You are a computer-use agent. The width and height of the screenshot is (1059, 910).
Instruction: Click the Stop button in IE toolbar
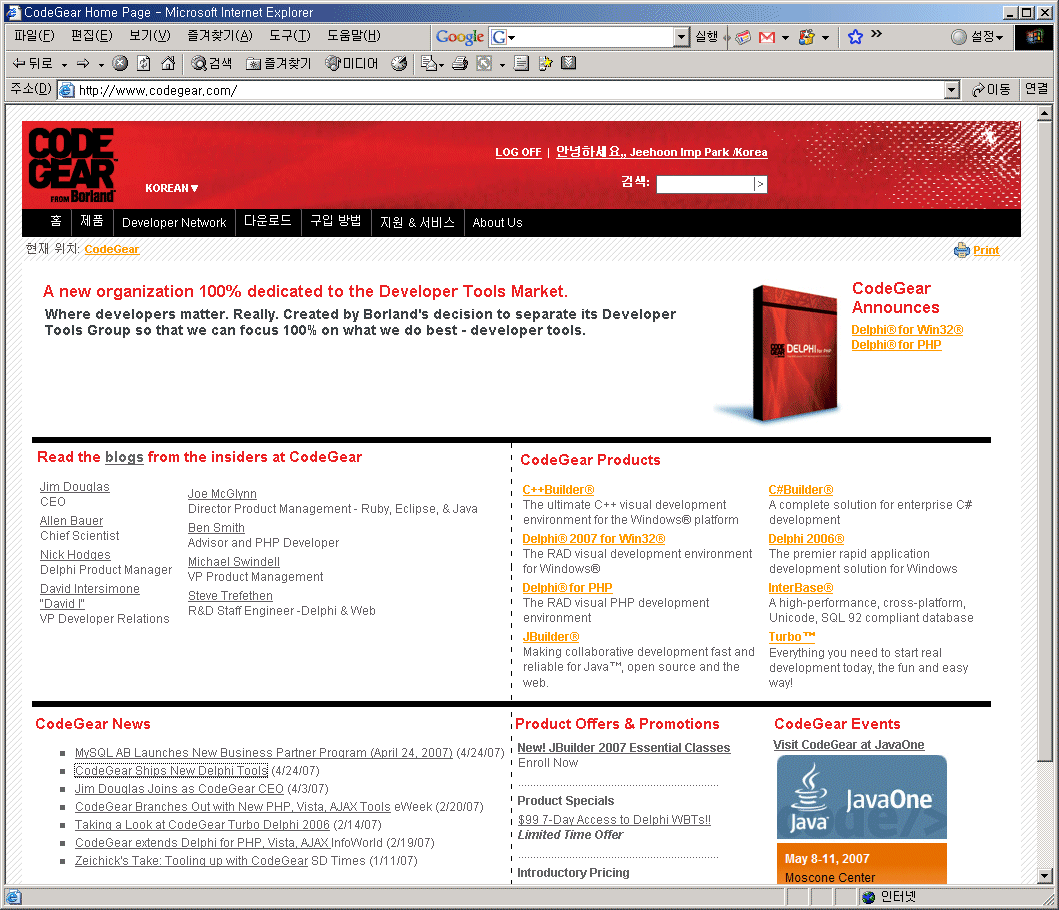(x=120, y=64)
